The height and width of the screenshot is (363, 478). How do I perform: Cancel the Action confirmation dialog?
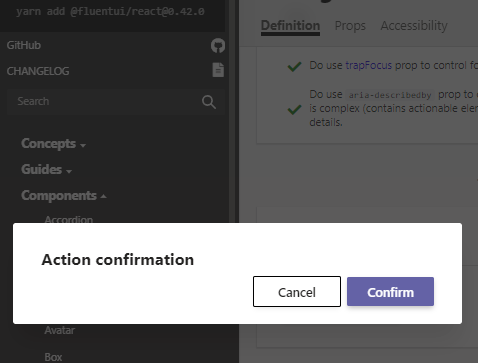297,292
